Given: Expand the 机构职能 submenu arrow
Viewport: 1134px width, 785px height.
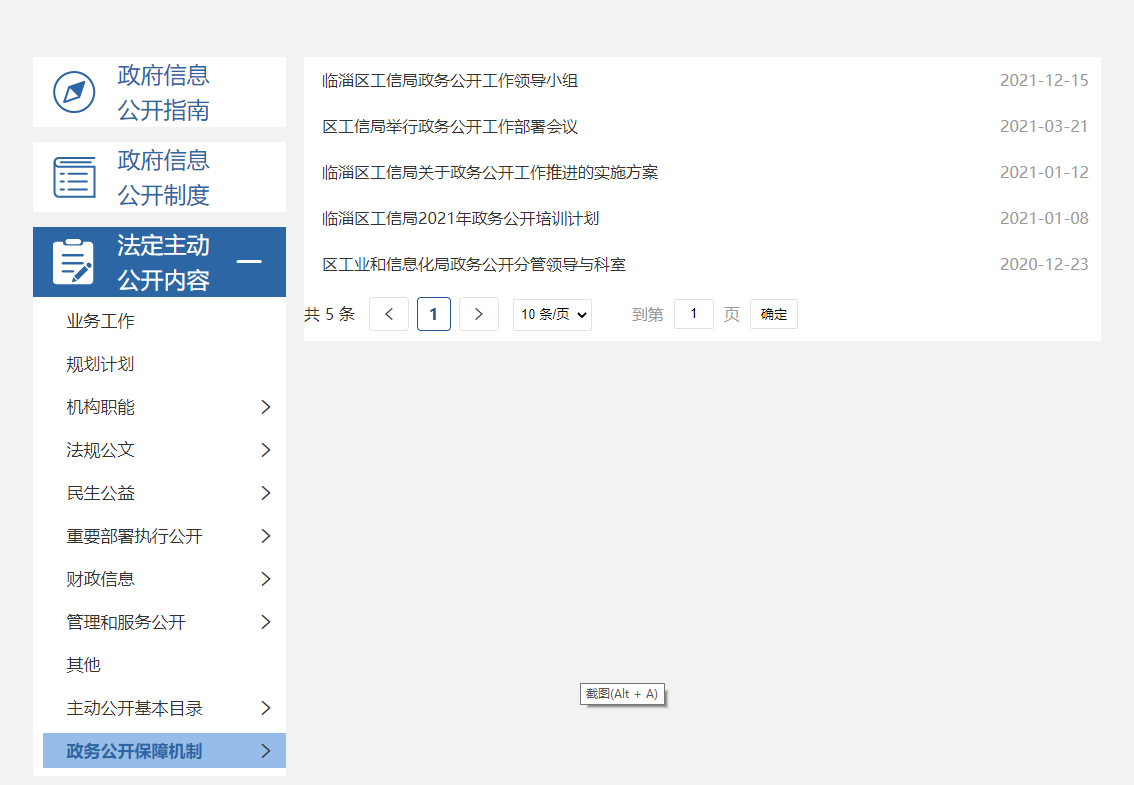Looking at the screenshot, I should point(266,407).
